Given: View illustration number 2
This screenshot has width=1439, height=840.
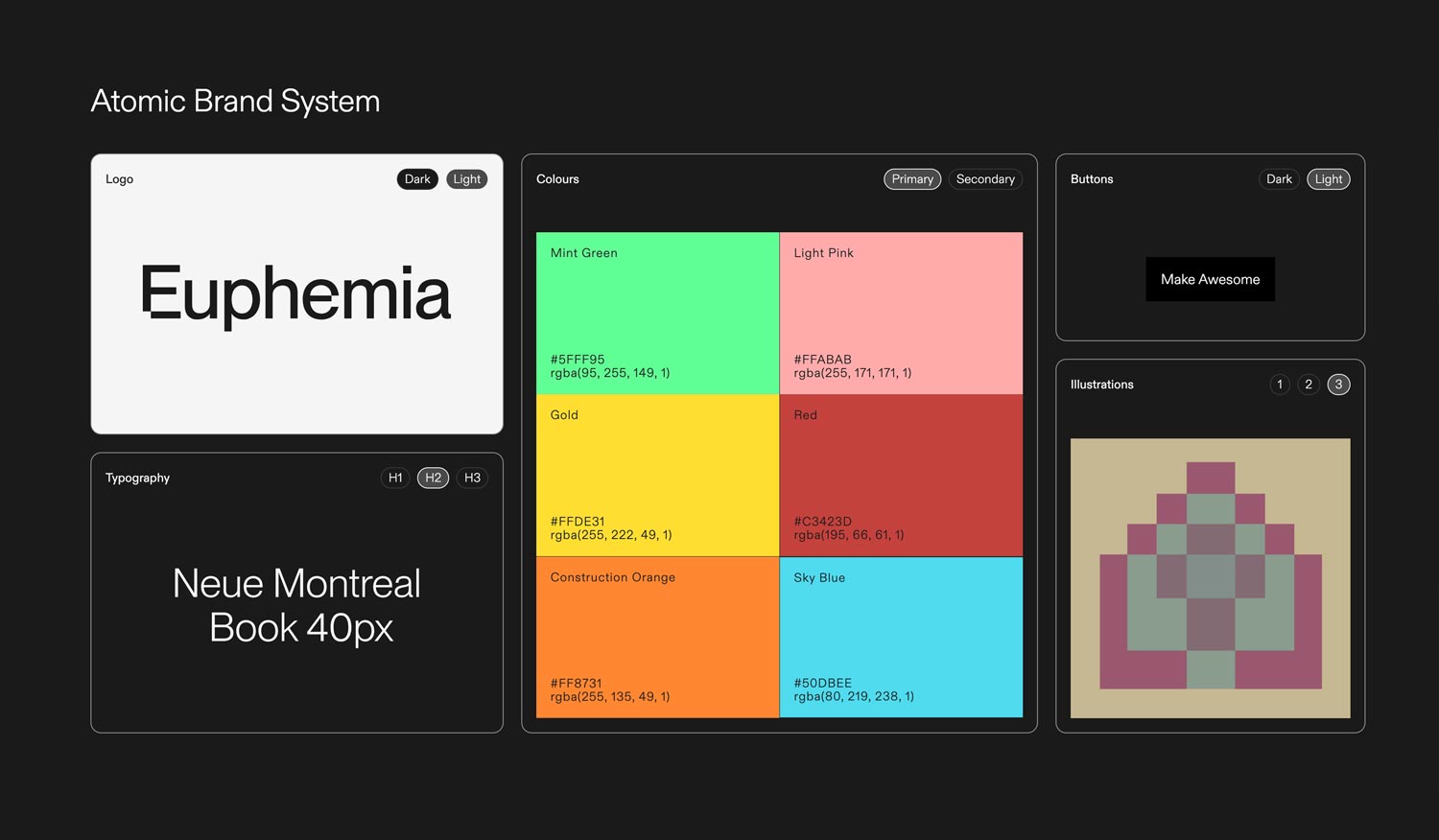Looking at the screenshot, I should coord(1309,385).
